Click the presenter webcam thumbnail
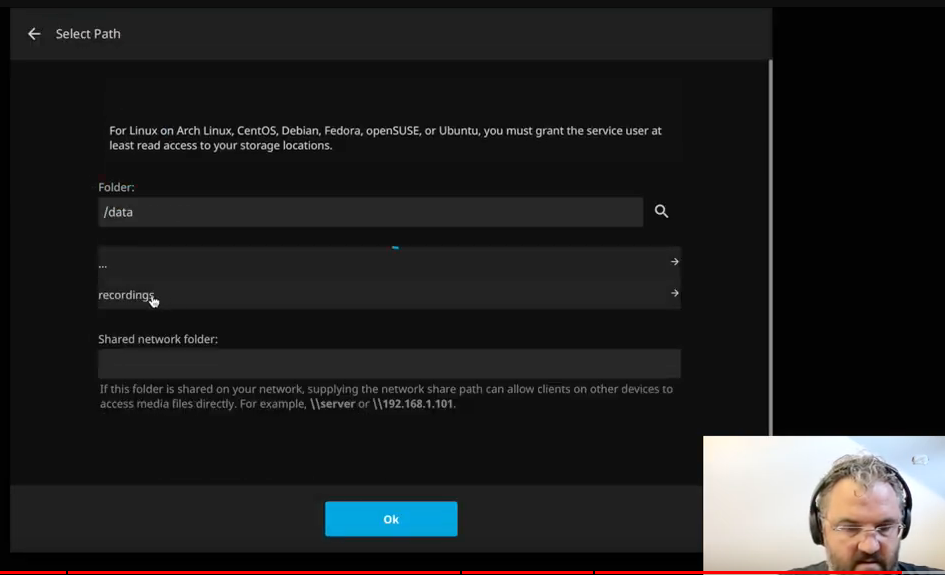This screenshot has height=575, width=945. tap(823, 503)
